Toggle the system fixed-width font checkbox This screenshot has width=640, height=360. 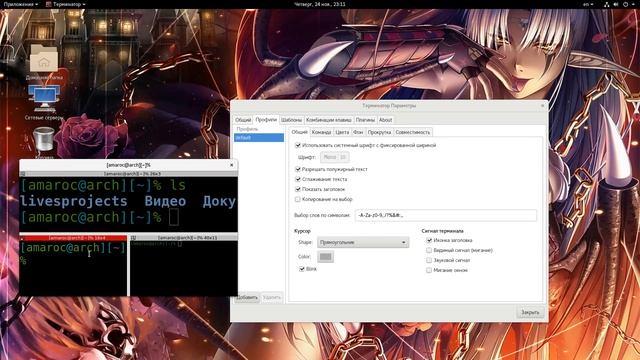click(298, 145)
